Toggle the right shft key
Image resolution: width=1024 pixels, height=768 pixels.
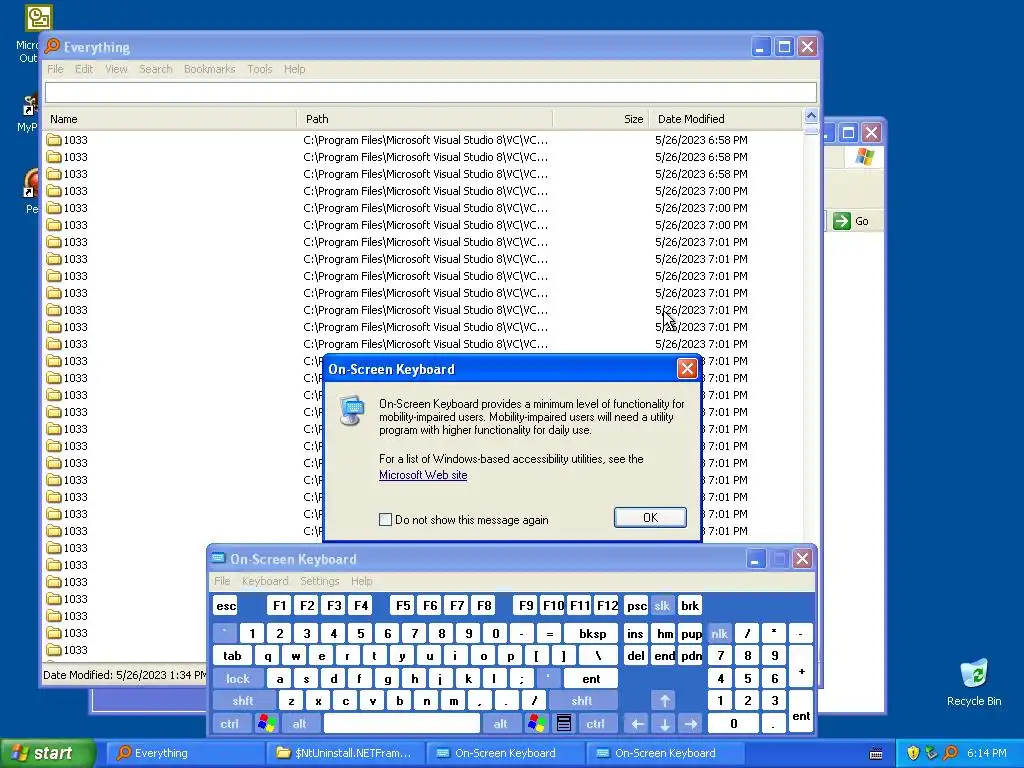(581, 701)
